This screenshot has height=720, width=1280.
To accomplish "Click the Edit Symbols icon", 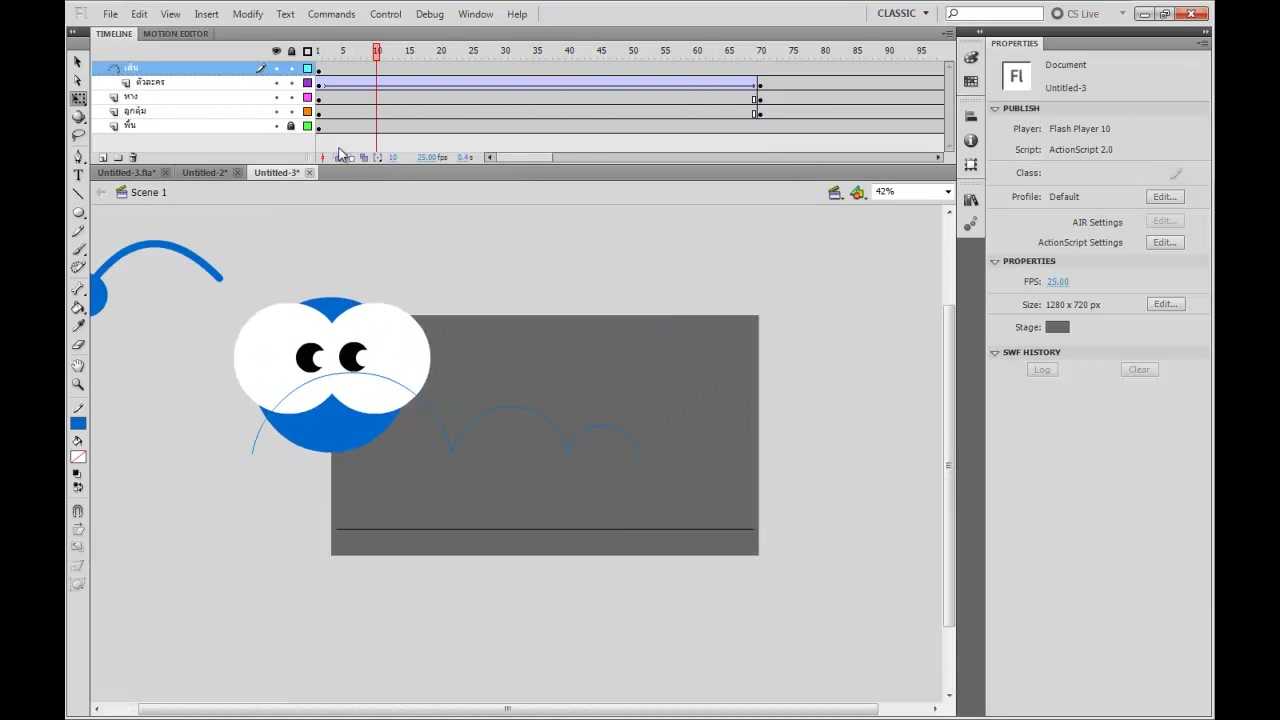I will pos(857,192).
